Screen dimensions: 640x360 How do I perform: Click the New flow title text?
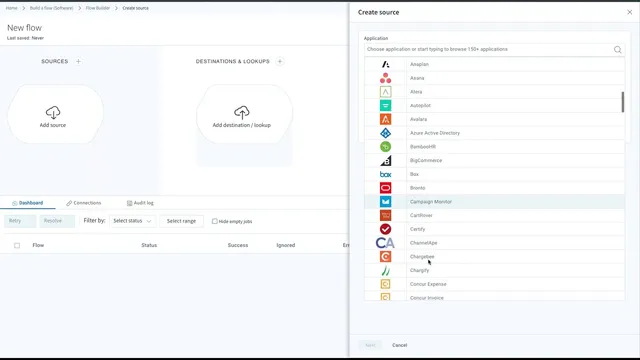24,28
